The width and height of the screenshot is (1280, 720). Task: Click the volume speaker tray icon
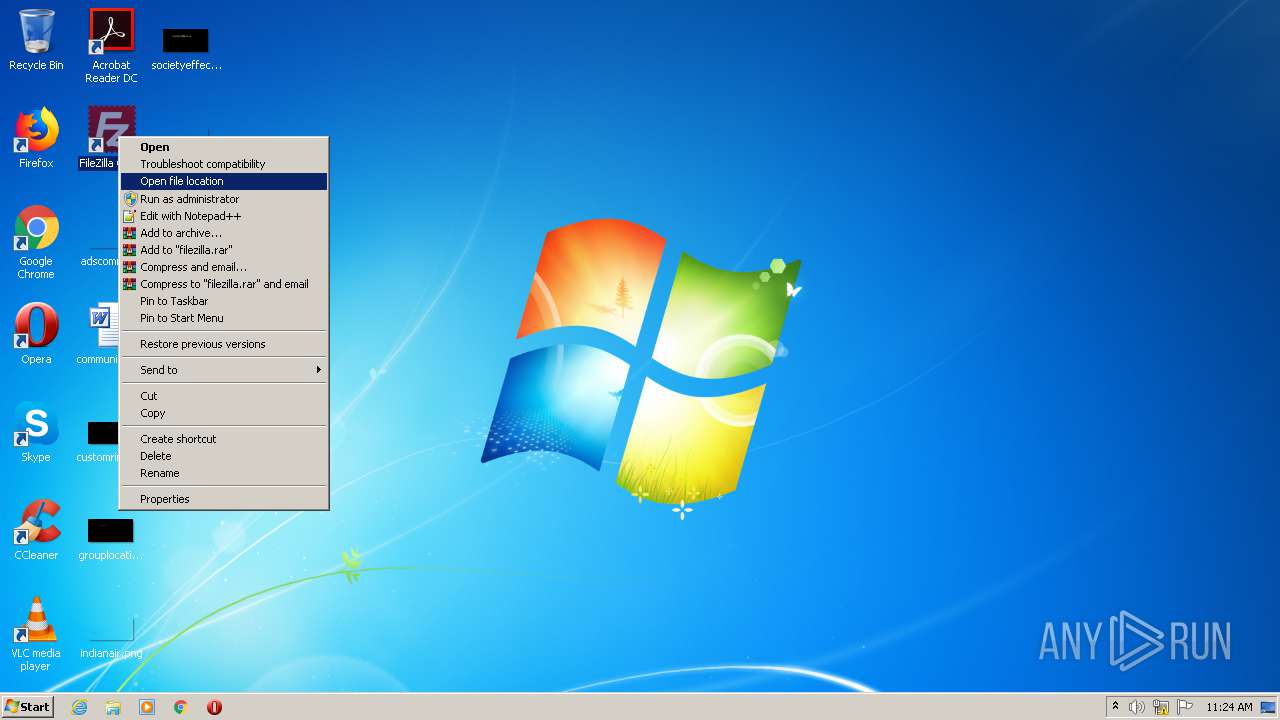coord(1137,707)
